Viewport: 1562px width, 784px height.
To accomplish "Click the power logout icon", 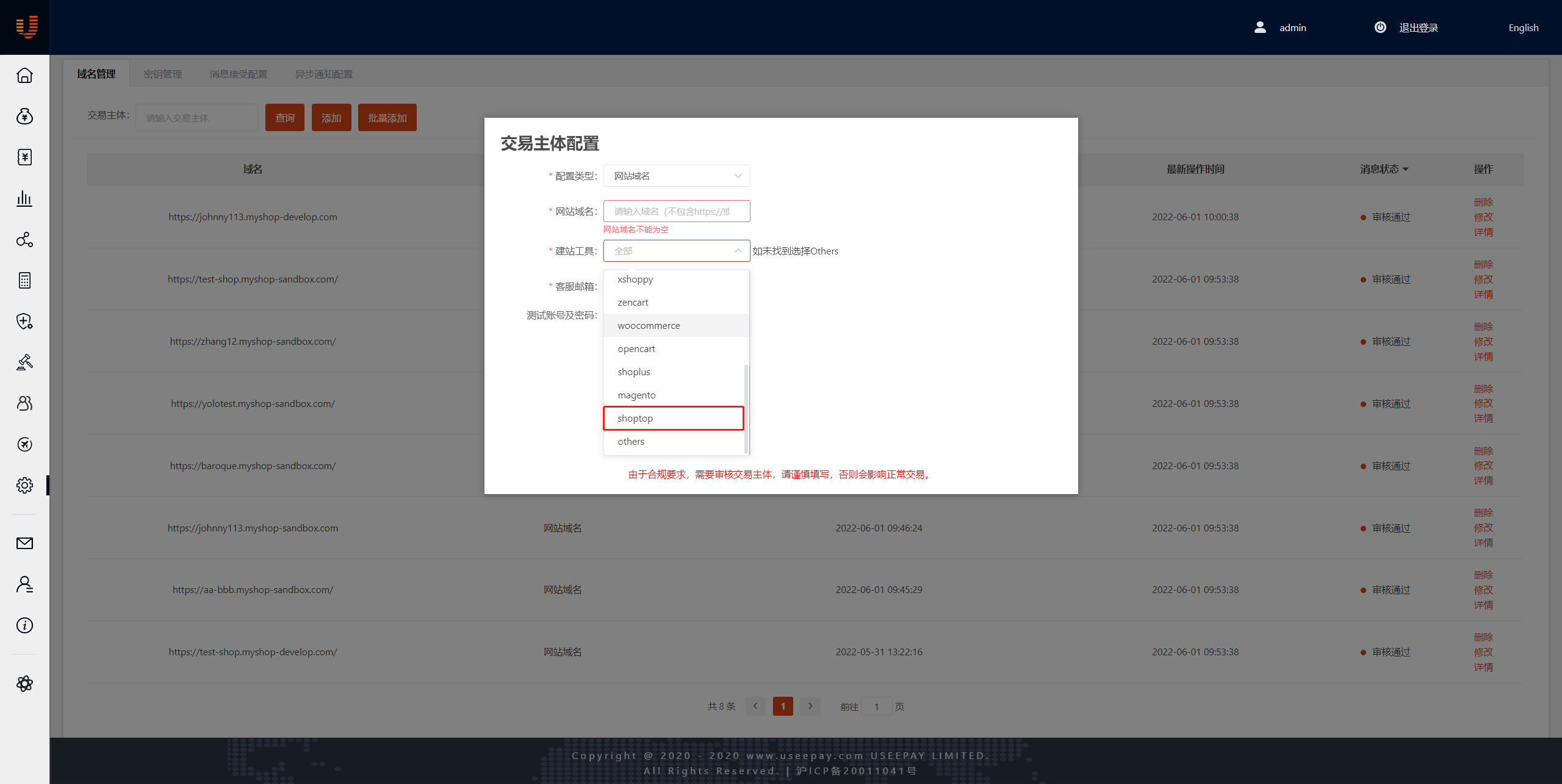I will click(1380, 27).
